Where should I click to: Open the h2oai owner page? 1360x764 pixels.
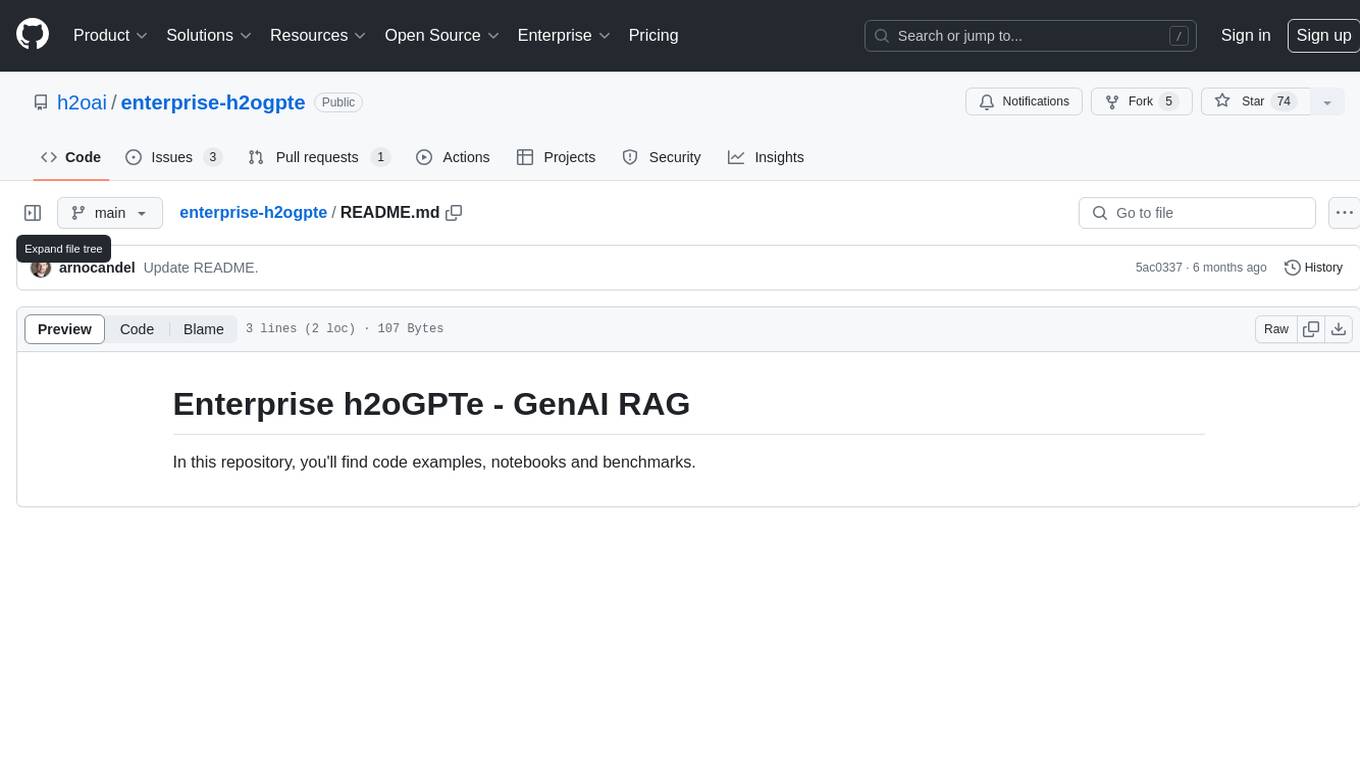pos(82,102)
